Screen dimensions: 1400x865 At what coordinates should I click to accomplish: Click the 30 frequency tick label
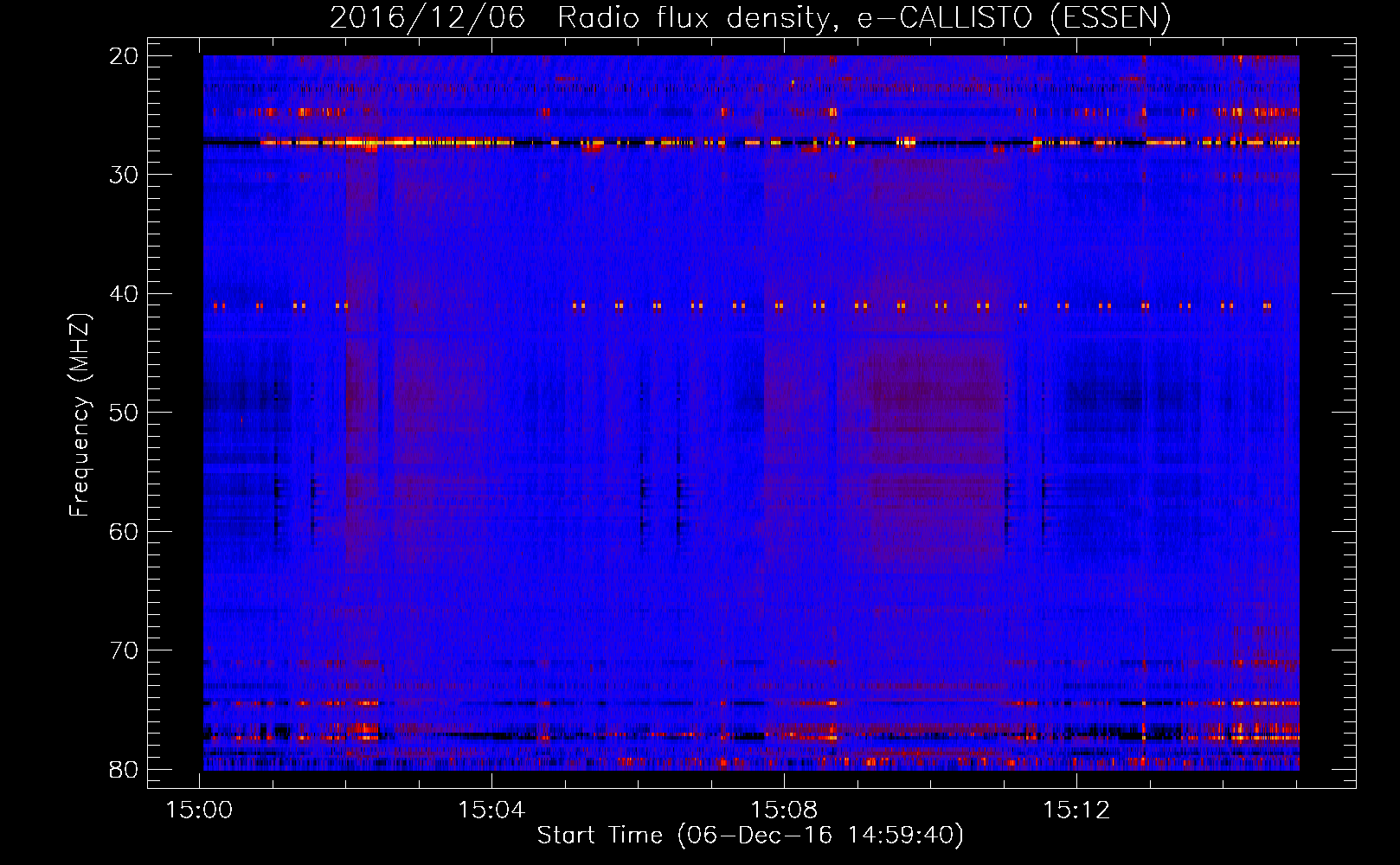125,175
